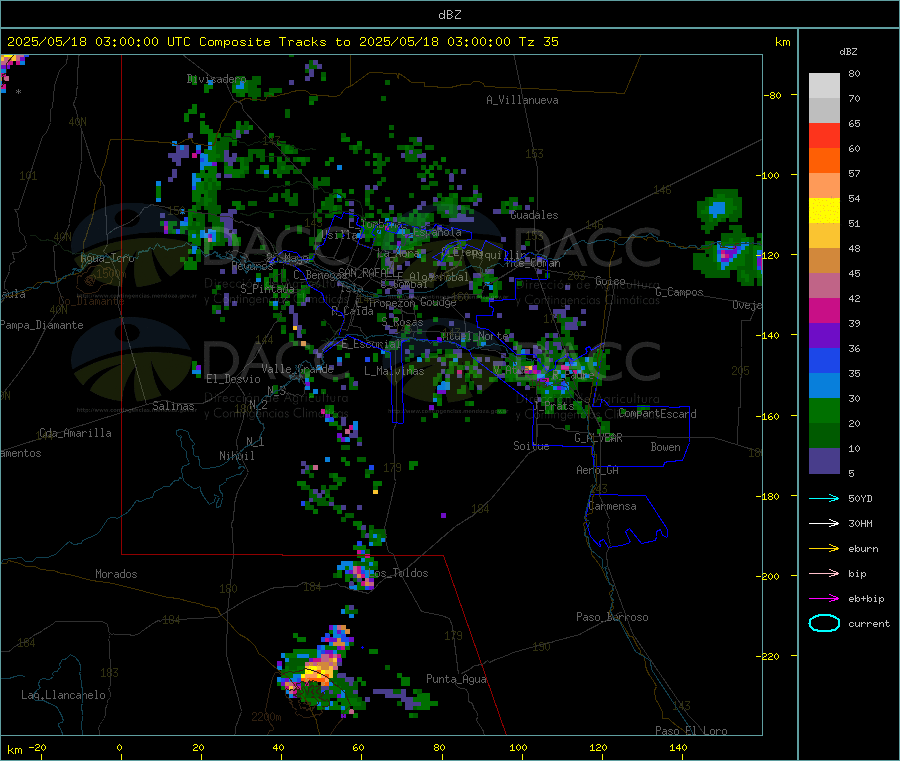Click the '-80' tick on the right axis
900x761 pixels.
click(772, 95)
